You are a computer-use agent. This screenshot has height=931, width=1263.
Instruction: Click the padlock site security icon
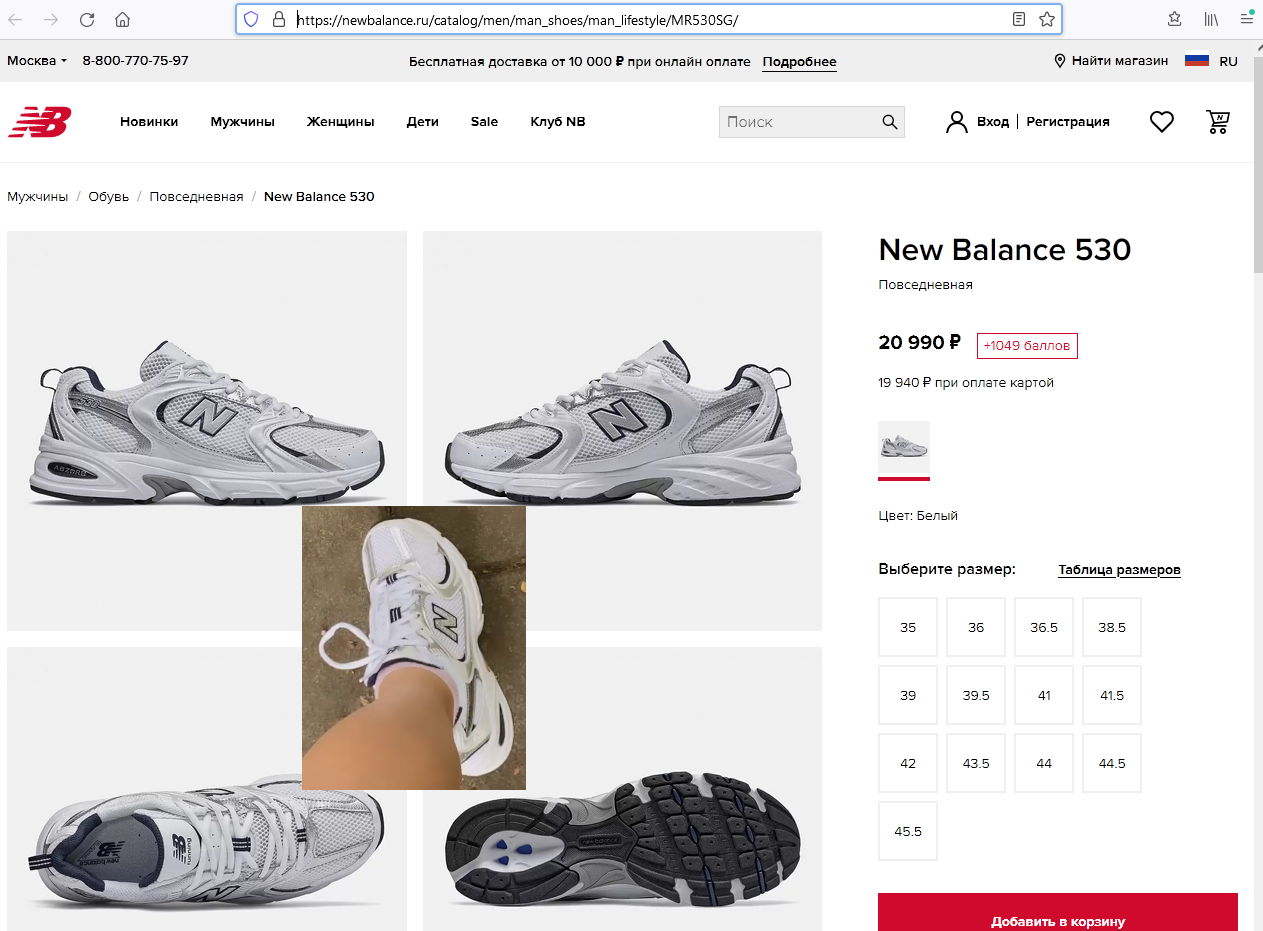279,19
